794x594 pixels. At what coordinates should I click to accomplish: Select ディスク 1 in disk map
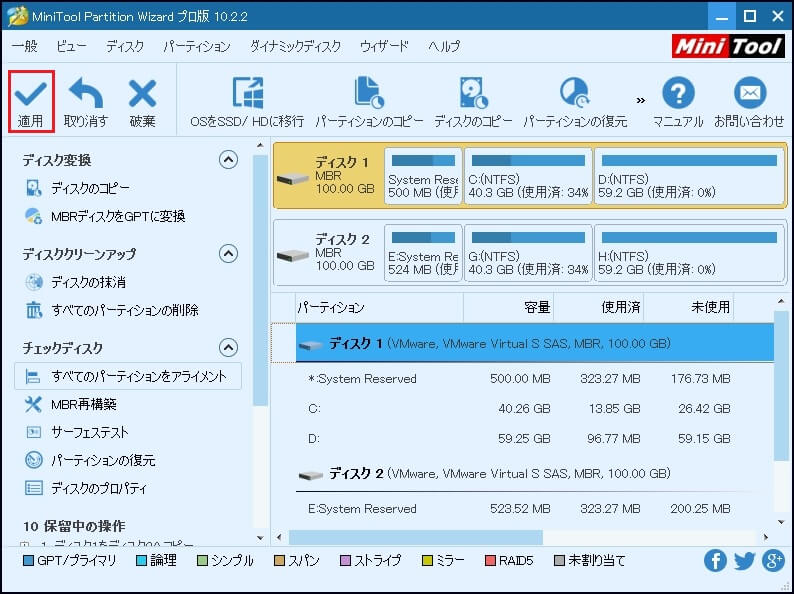[328, 176]
